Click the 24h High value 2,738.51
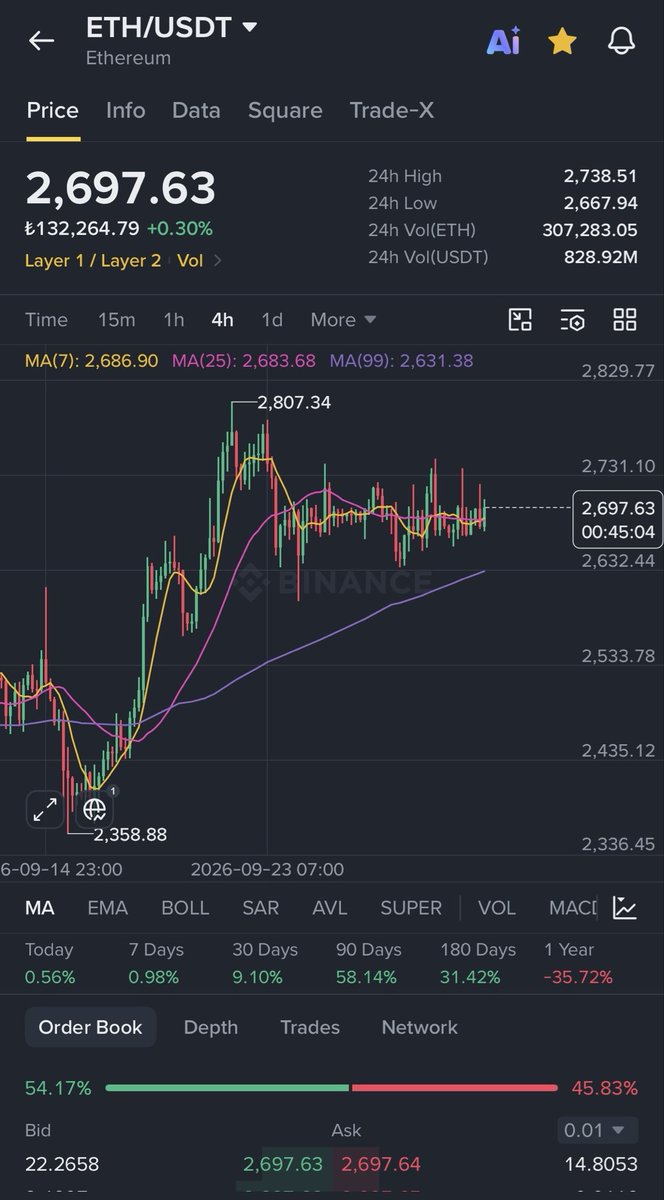Viewport: 664px width, 1200px height. coord(600,176)
